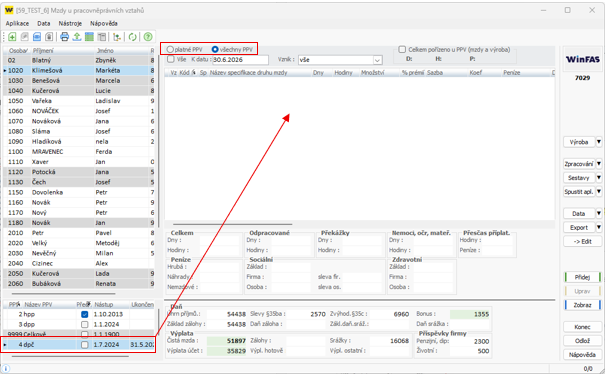The height and width of the screenshot is (375, 609).
Task: Open the Nápověda menu in menu bar
Action: tap(104, 23)
